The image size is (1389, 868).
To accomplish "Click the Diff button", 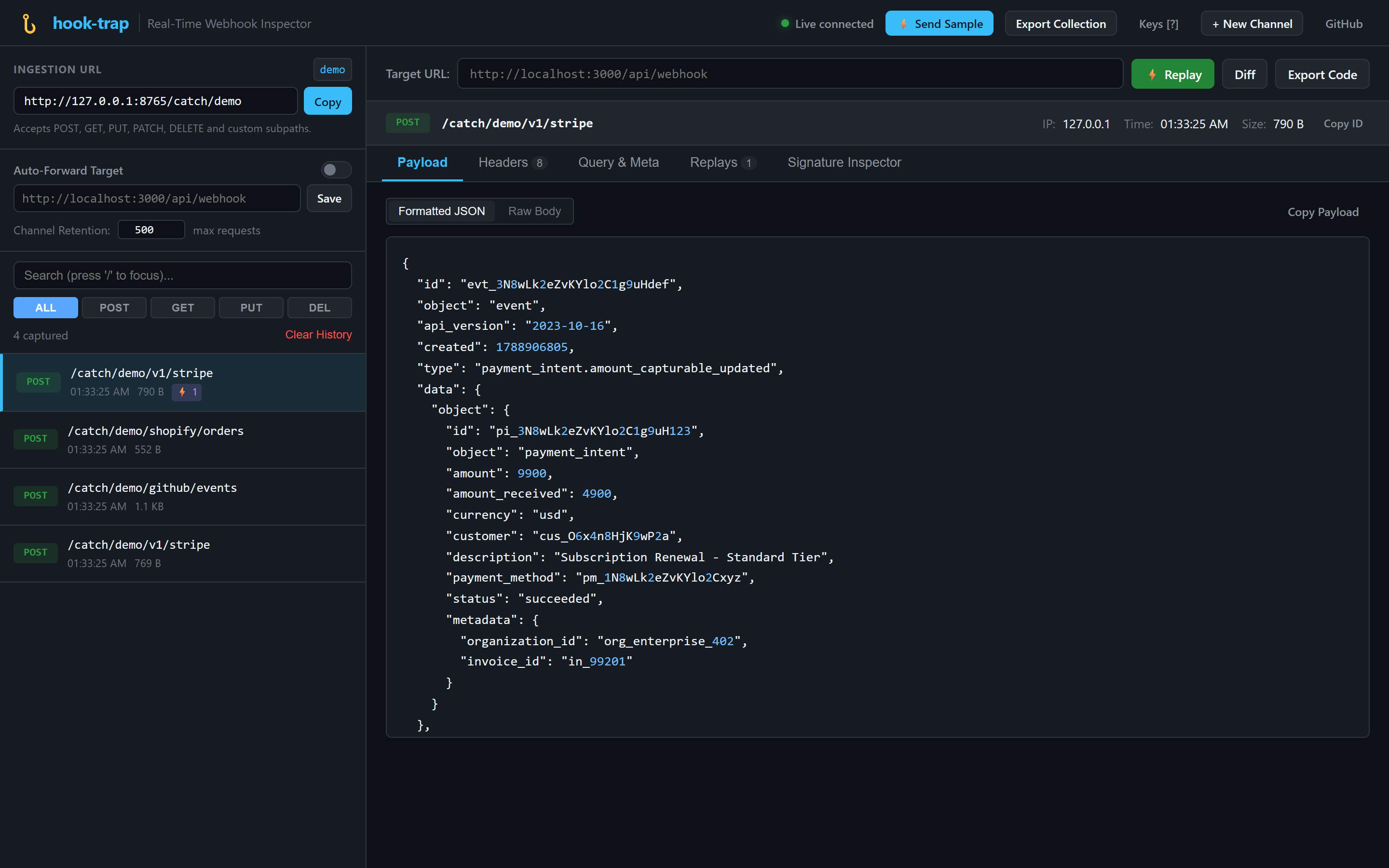I will pos(1244,74).
